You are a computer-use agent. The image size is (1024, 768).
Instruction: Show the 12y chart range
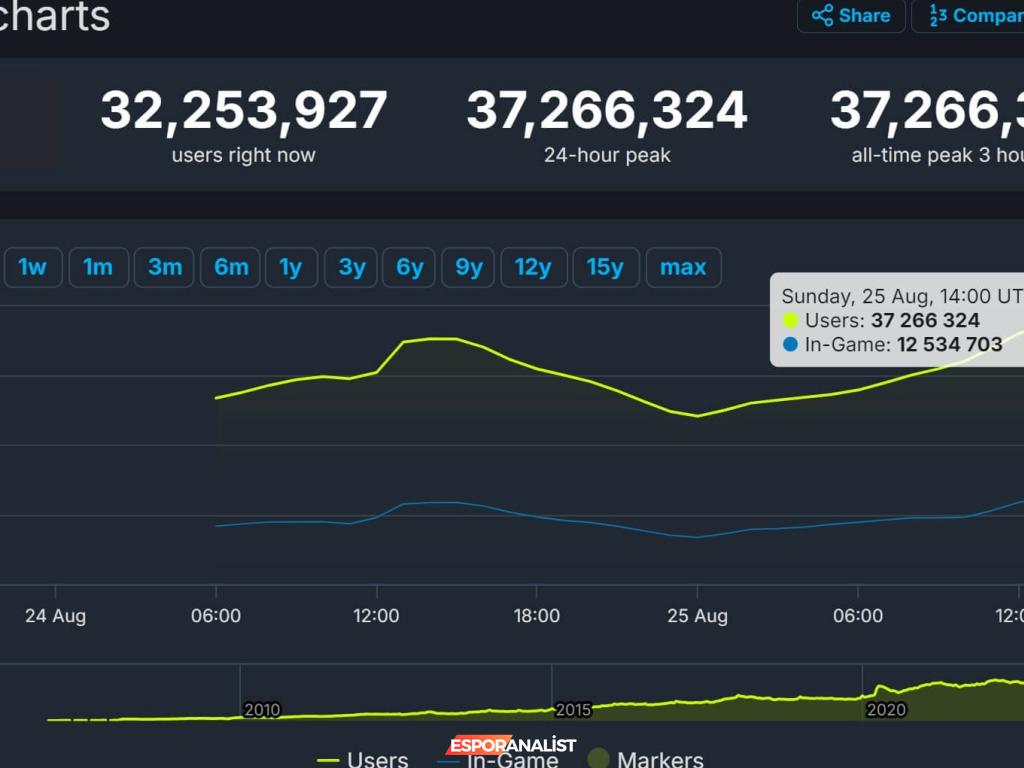tap(534, 267)
